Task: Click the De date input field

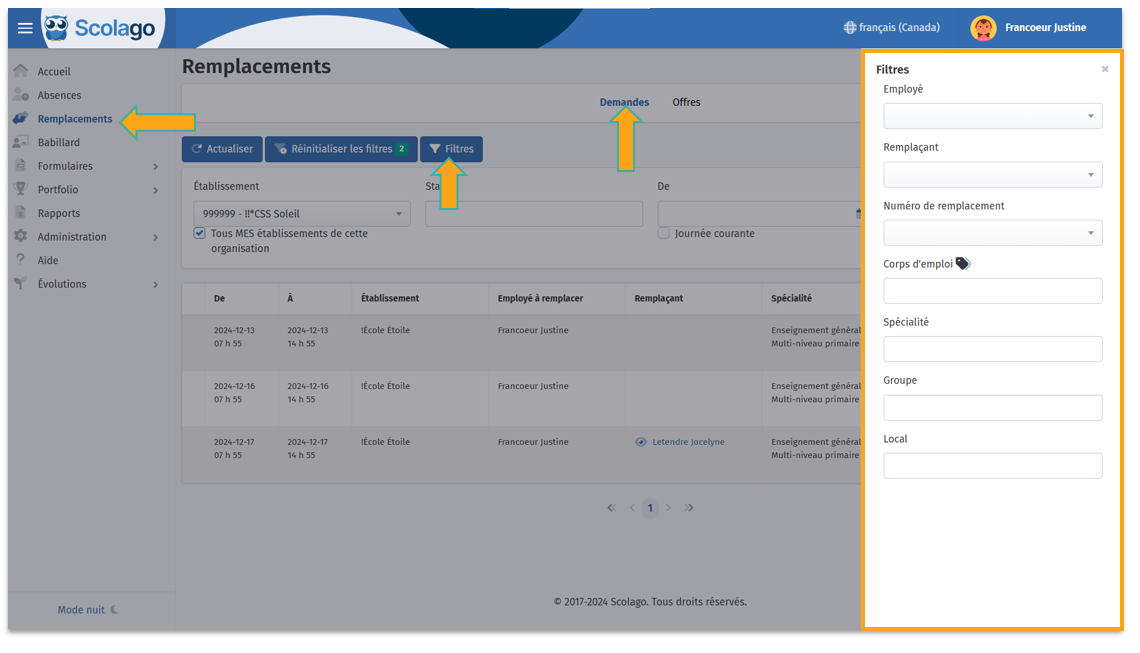Action: click(x=758, y=214)
